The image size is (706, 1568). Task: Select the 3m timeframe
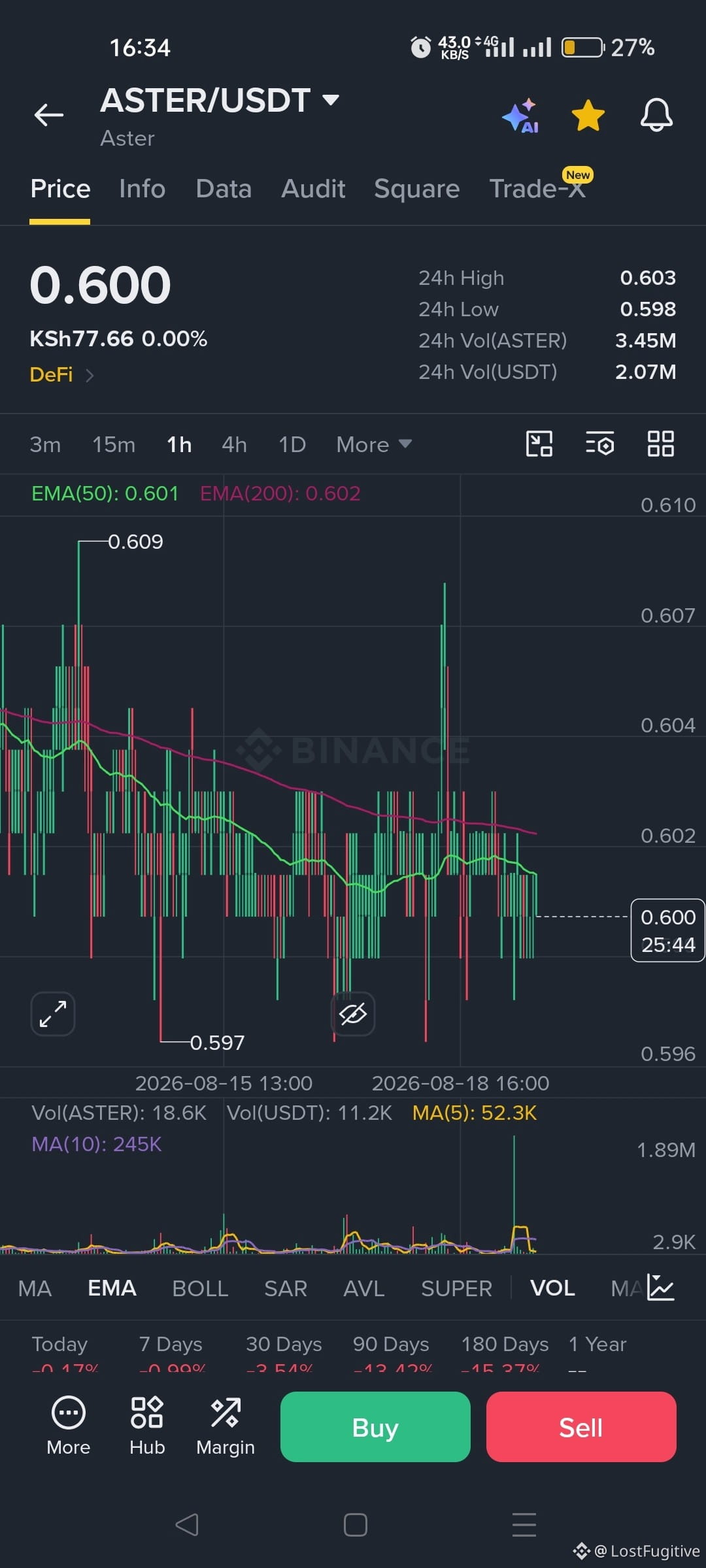click(45, 444)
